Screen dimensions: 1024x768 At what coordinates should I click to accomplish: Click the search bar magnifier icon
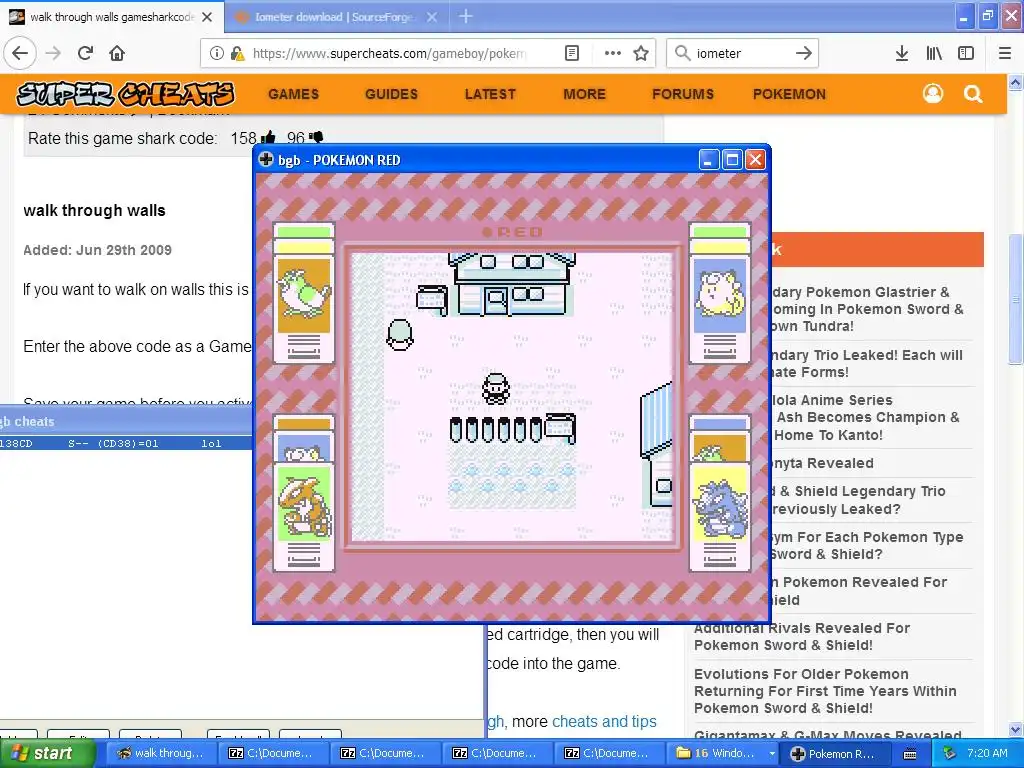tap(682, 53)
